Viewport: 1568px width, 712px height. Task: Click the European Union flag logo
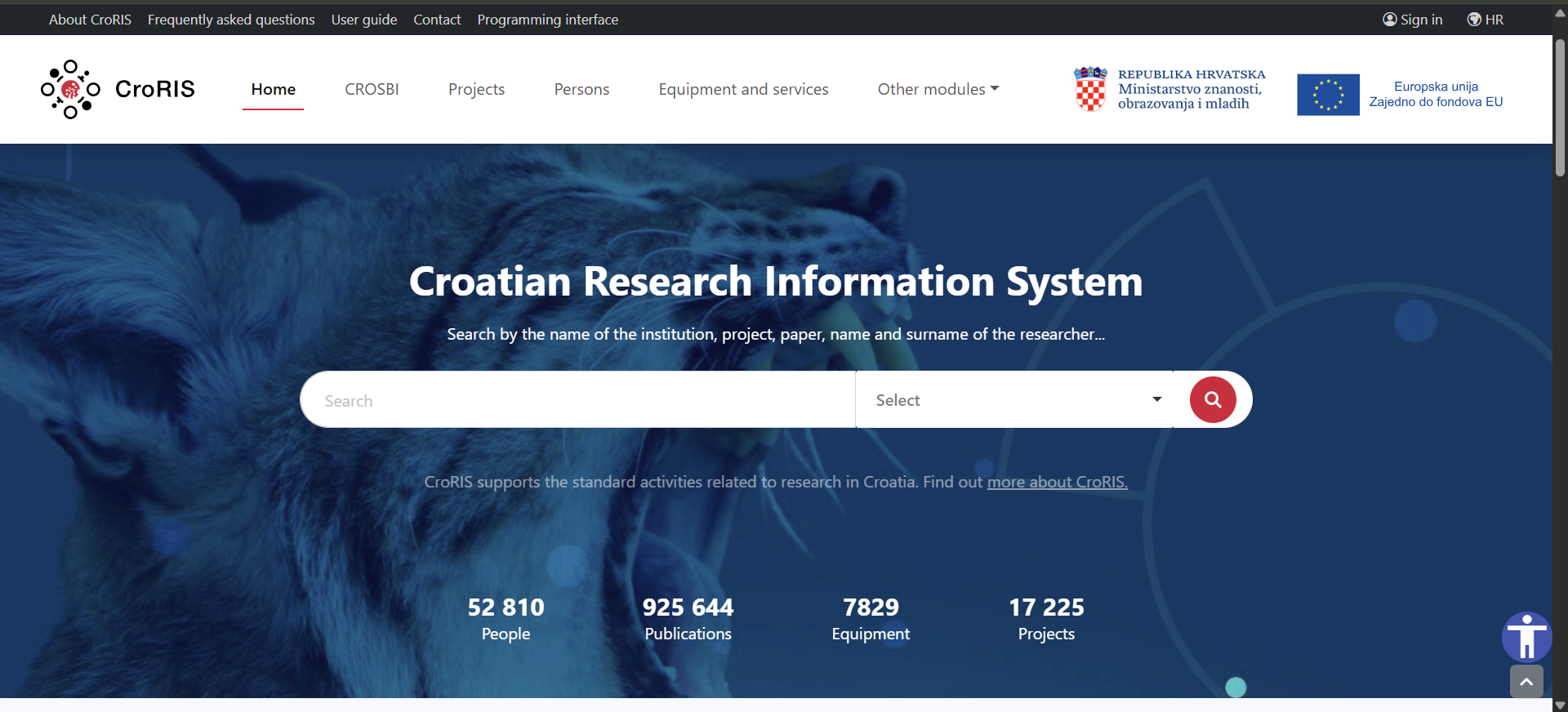1328,95
